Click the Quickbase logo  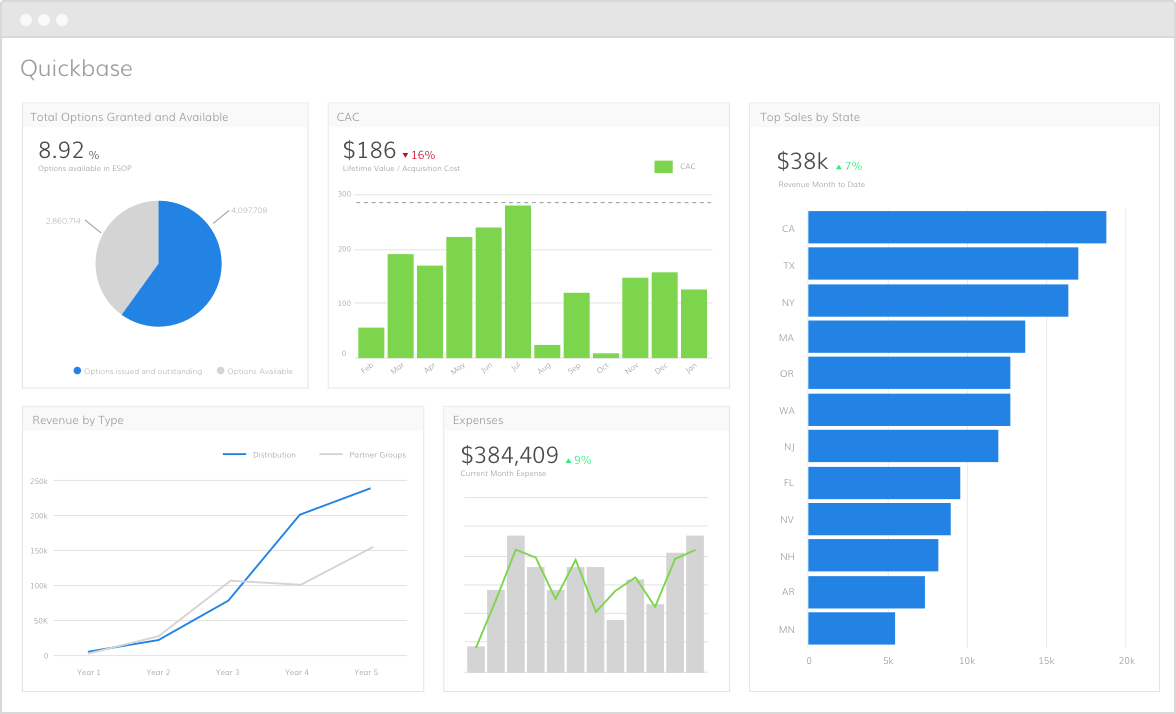pos(77,68)
